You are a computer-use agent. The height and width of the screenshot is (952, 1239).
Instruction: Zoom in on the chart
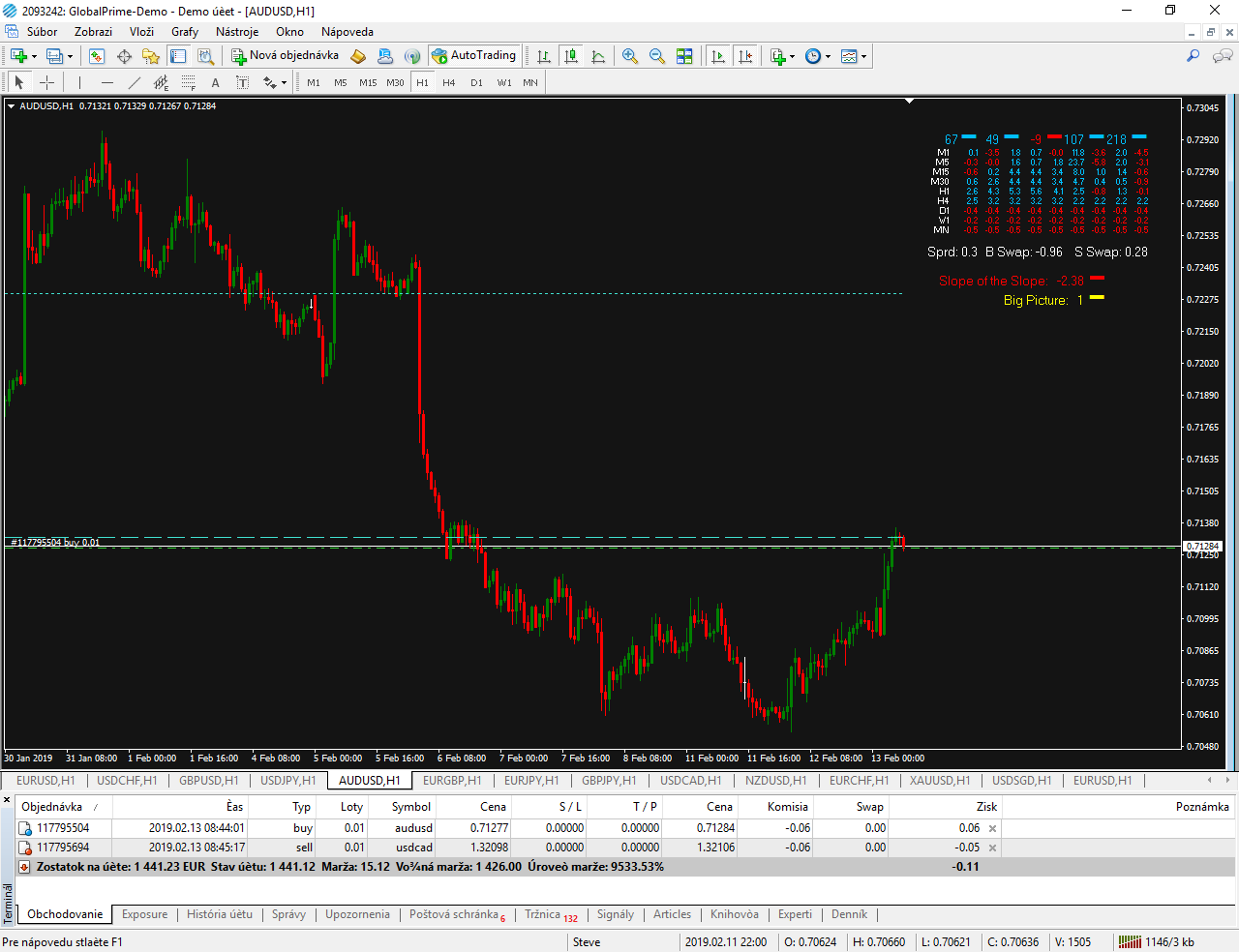click(630, 56)
